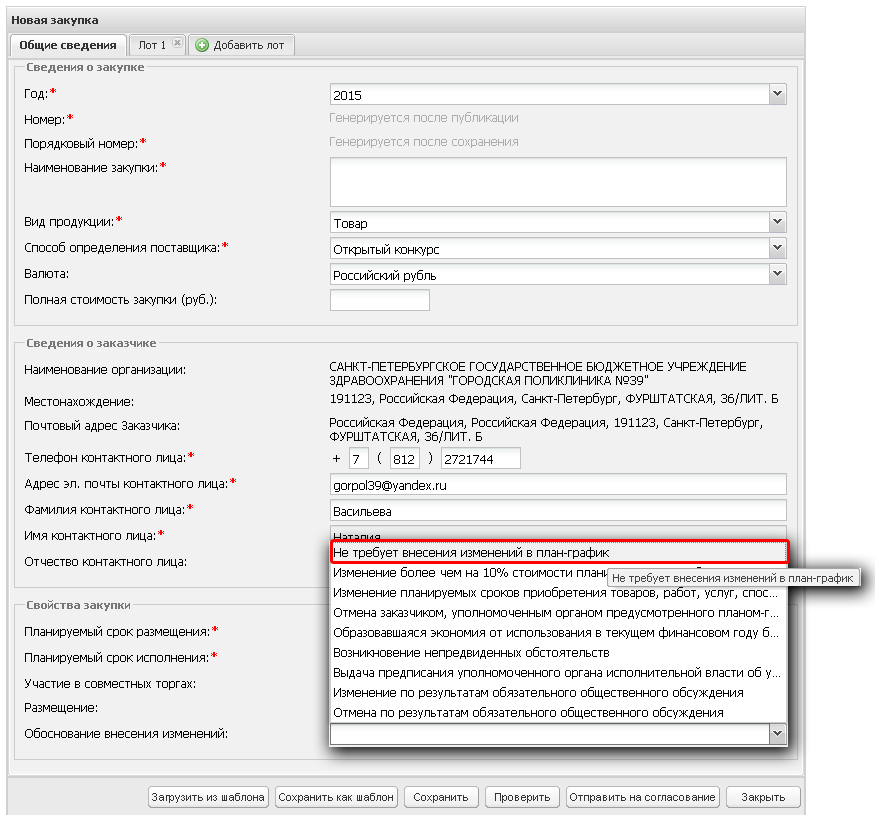Select Изменение по результатам обязательного общественного обсуждения

[559, 693]
